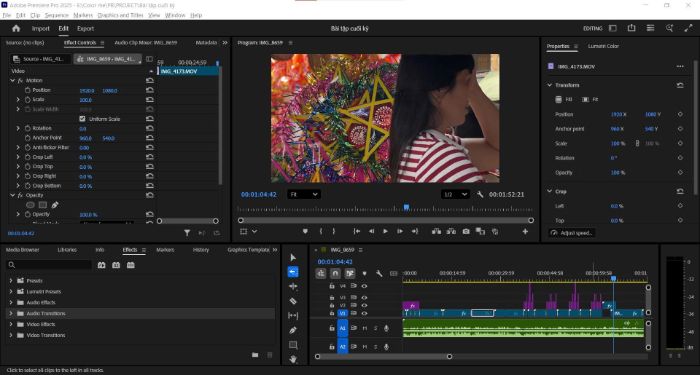Click Go to In point button
Image resolution: width=700 pixels, height=375 pixels.
click(x=357, y=231)
